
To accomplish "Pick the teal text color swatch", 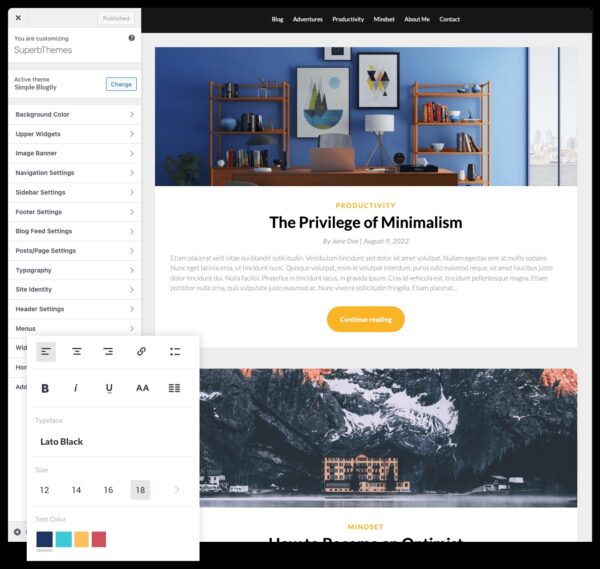I will click(x=63, y=540).
